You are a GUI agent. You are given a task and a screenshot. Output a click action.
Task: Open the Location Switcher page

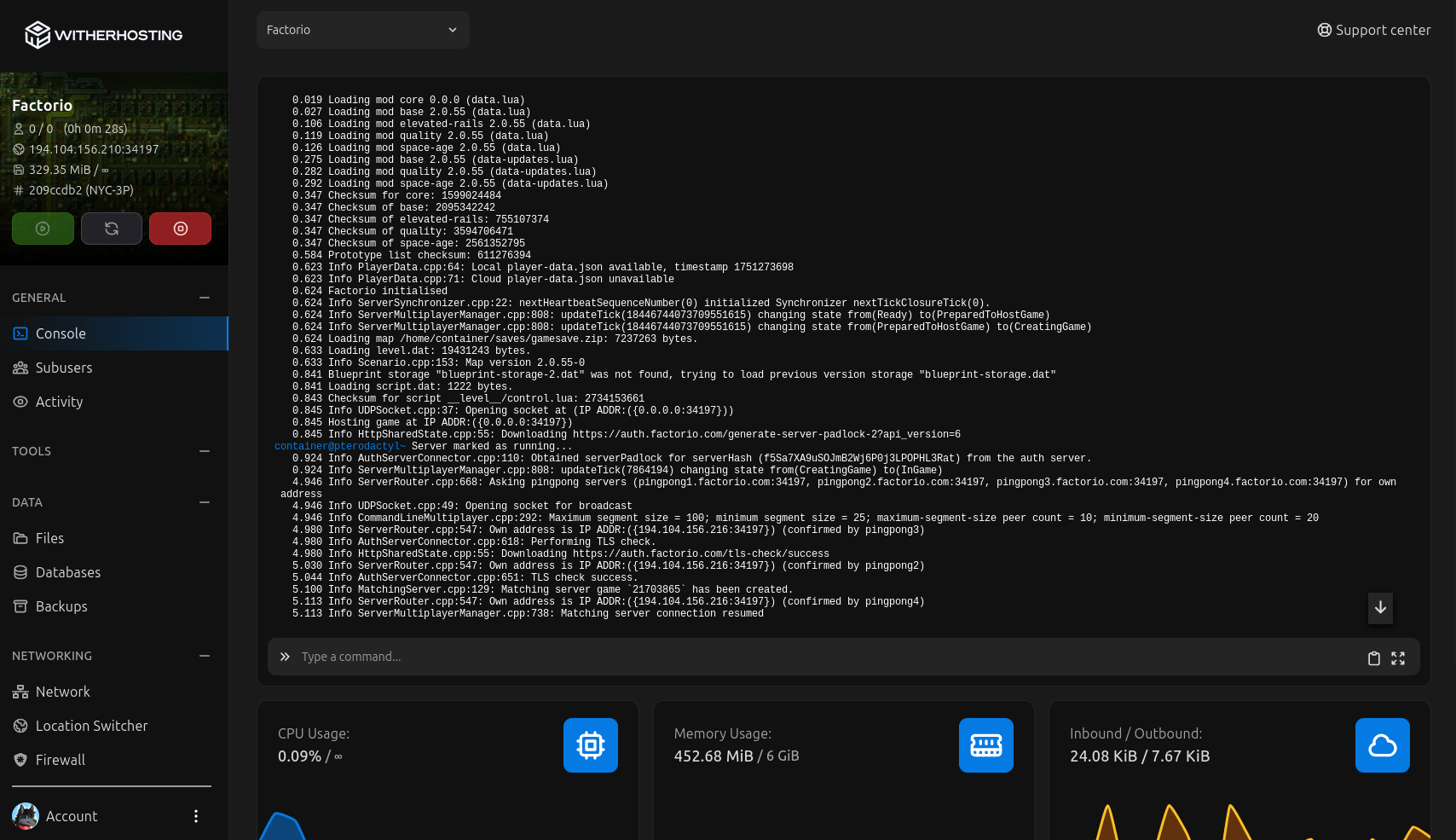coord(91,726)
